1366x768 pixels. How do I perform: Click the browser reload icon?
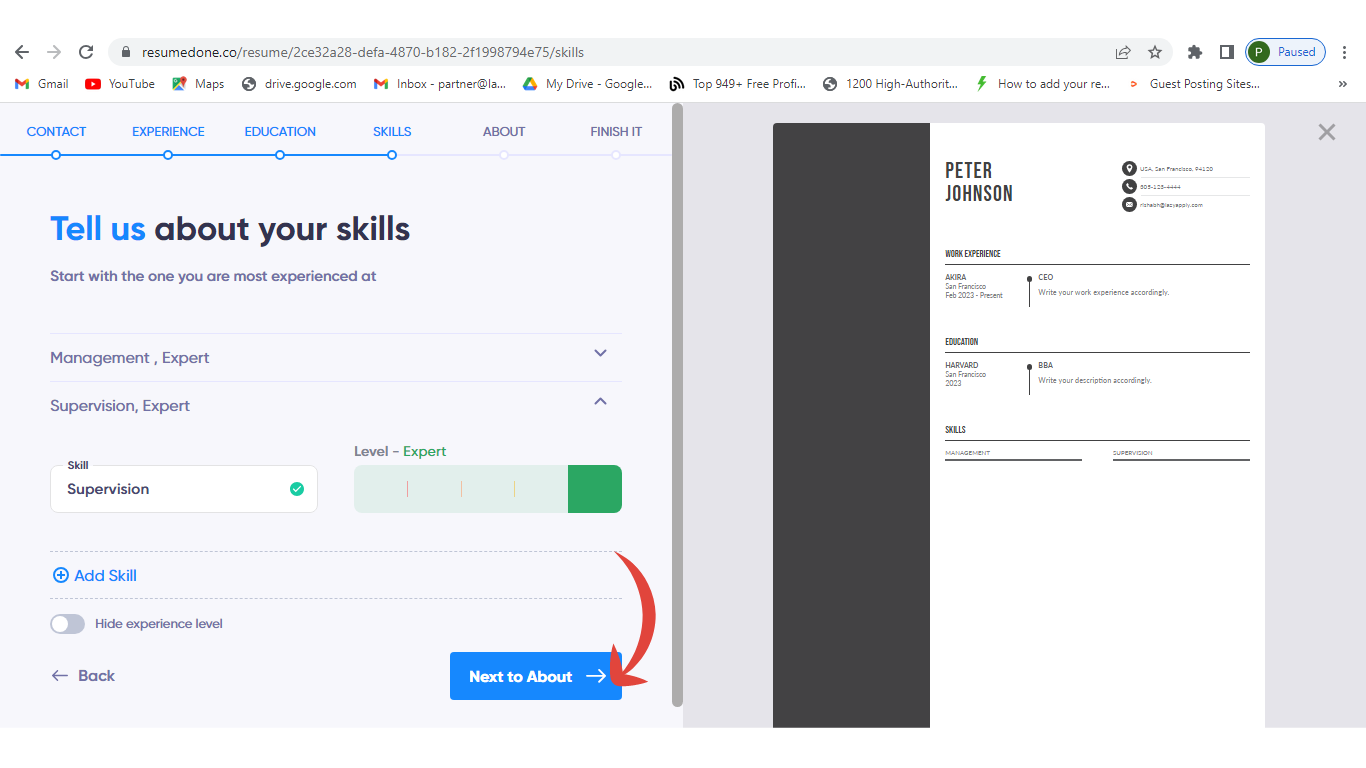(x=86, y=52)
